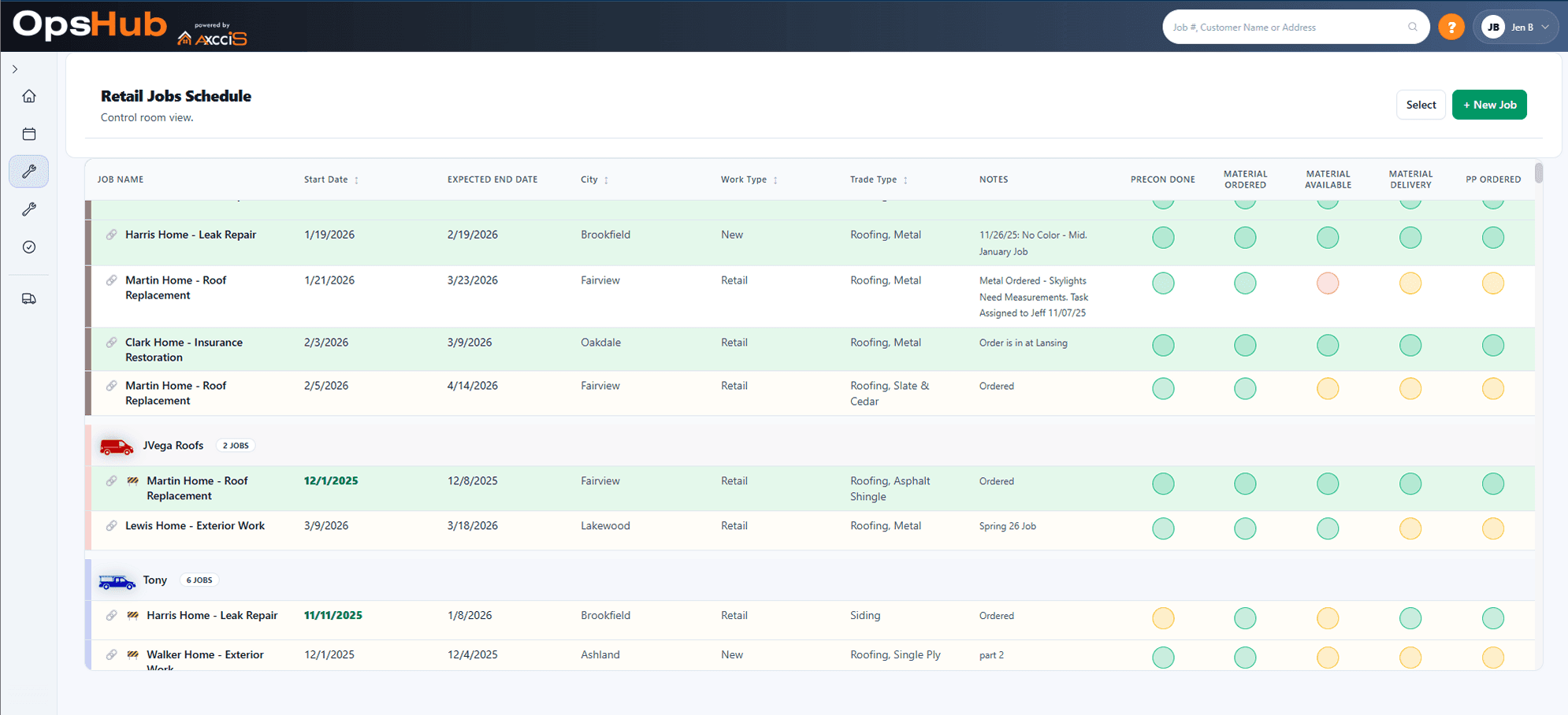Click the Select button
This screenshot has width=1568, height=715.
tap(1421, 104)
